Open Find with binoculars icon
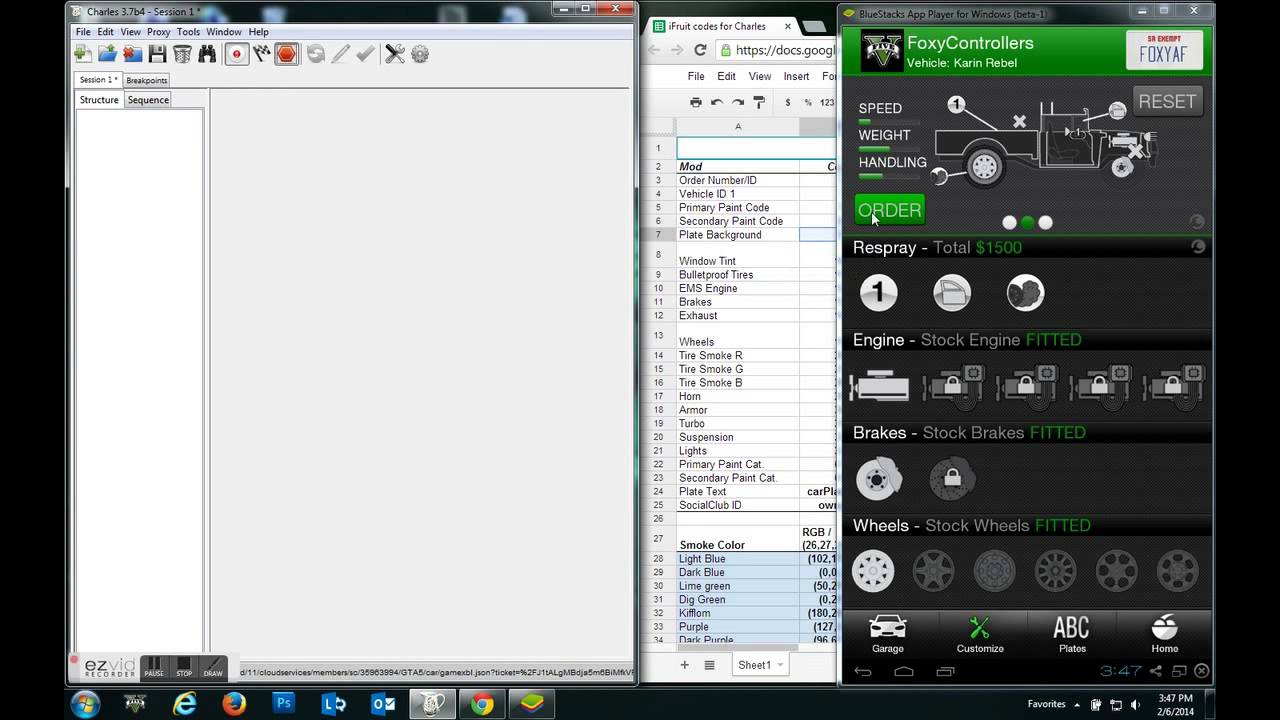Viewport: 1280px width, 720px height. [x=207, y=54]
